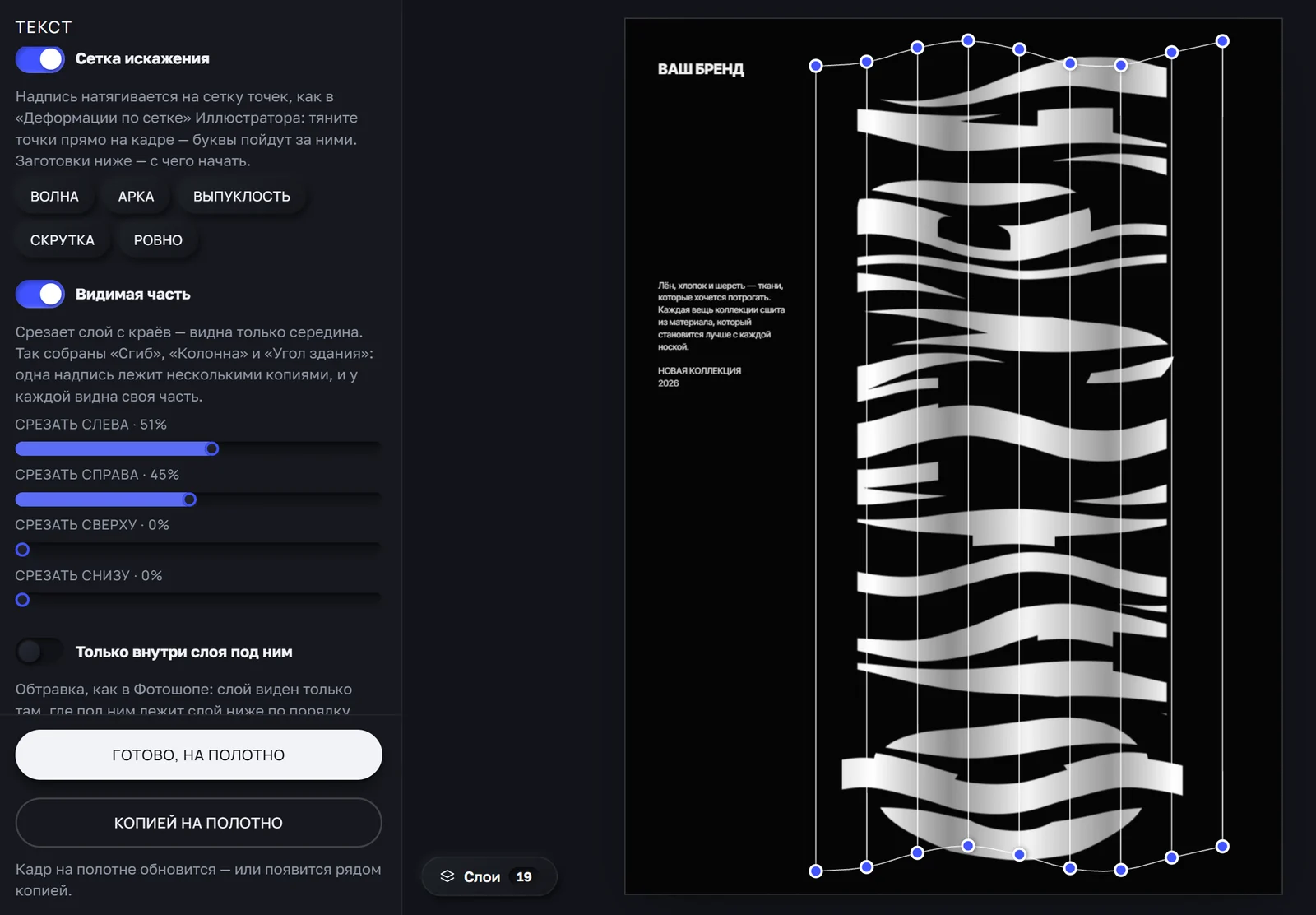Open the Слои 19 layers panel

tap(489, 876)
